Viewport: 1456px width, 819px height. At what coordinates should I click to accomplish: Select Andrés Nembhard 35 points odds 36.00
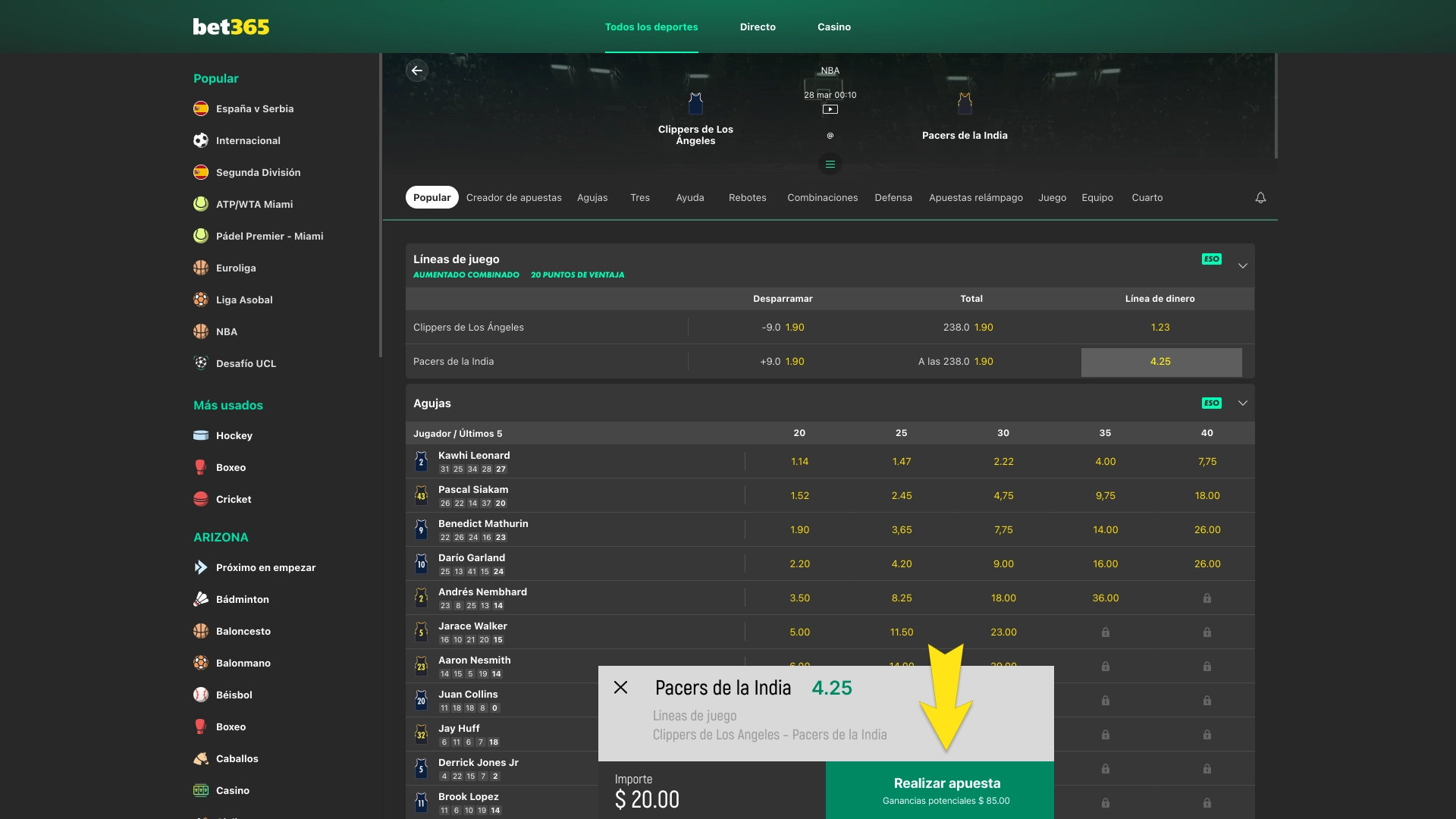tap(1105, 598)
